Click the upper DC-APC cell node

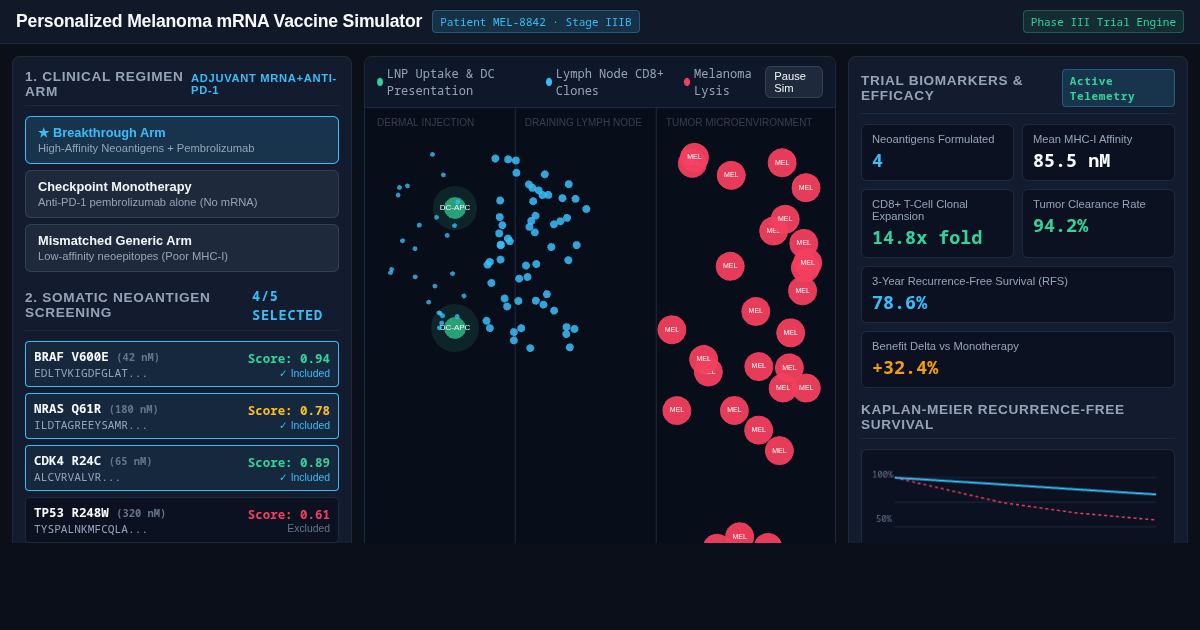pyautogui.click(x=455, y=207)
